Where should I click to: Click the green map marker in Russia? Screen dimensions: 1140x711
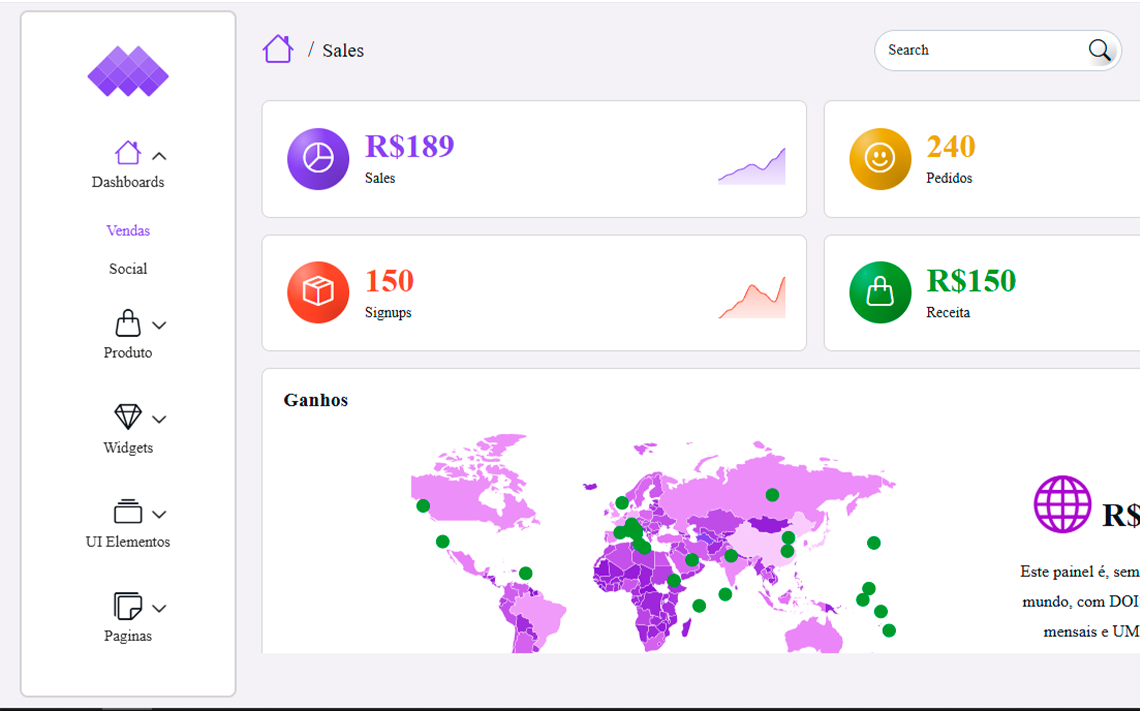click(x=772, y=495)
